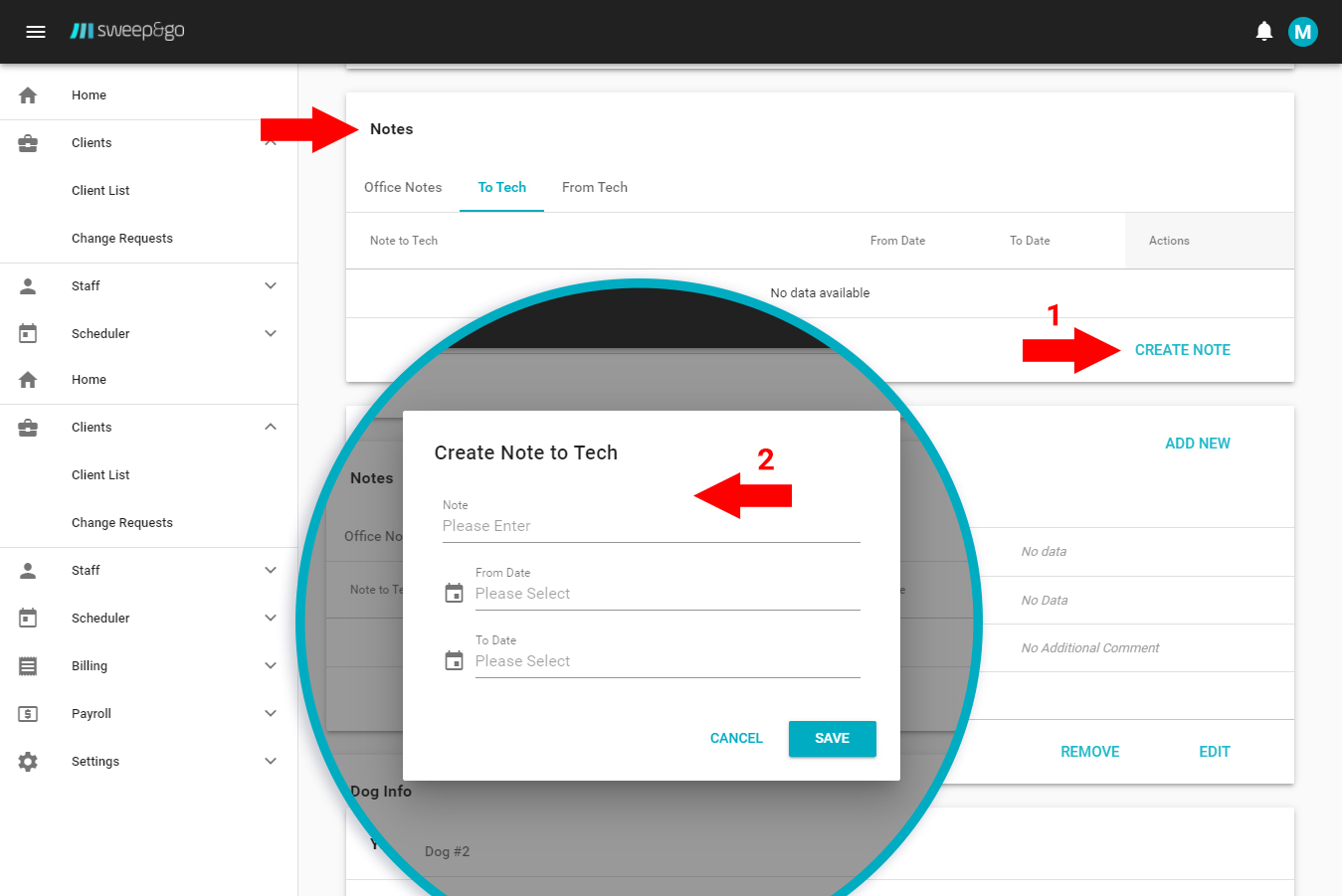Click the 'Dog #2' label
This screenshot has height=896, width=1342.
tap(447, 851)
